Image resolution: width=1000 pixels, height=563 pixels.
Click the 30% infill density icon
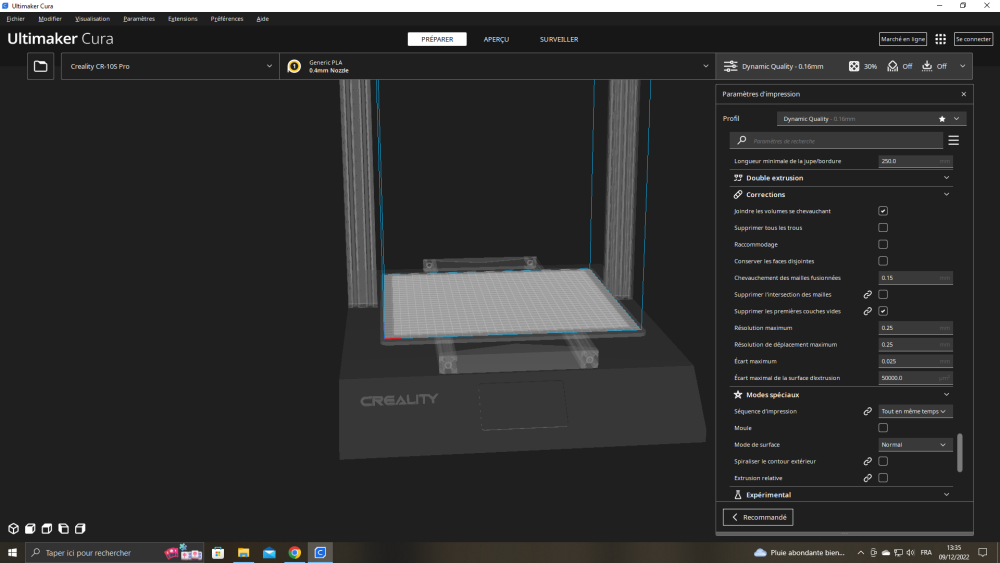point(854,66)
